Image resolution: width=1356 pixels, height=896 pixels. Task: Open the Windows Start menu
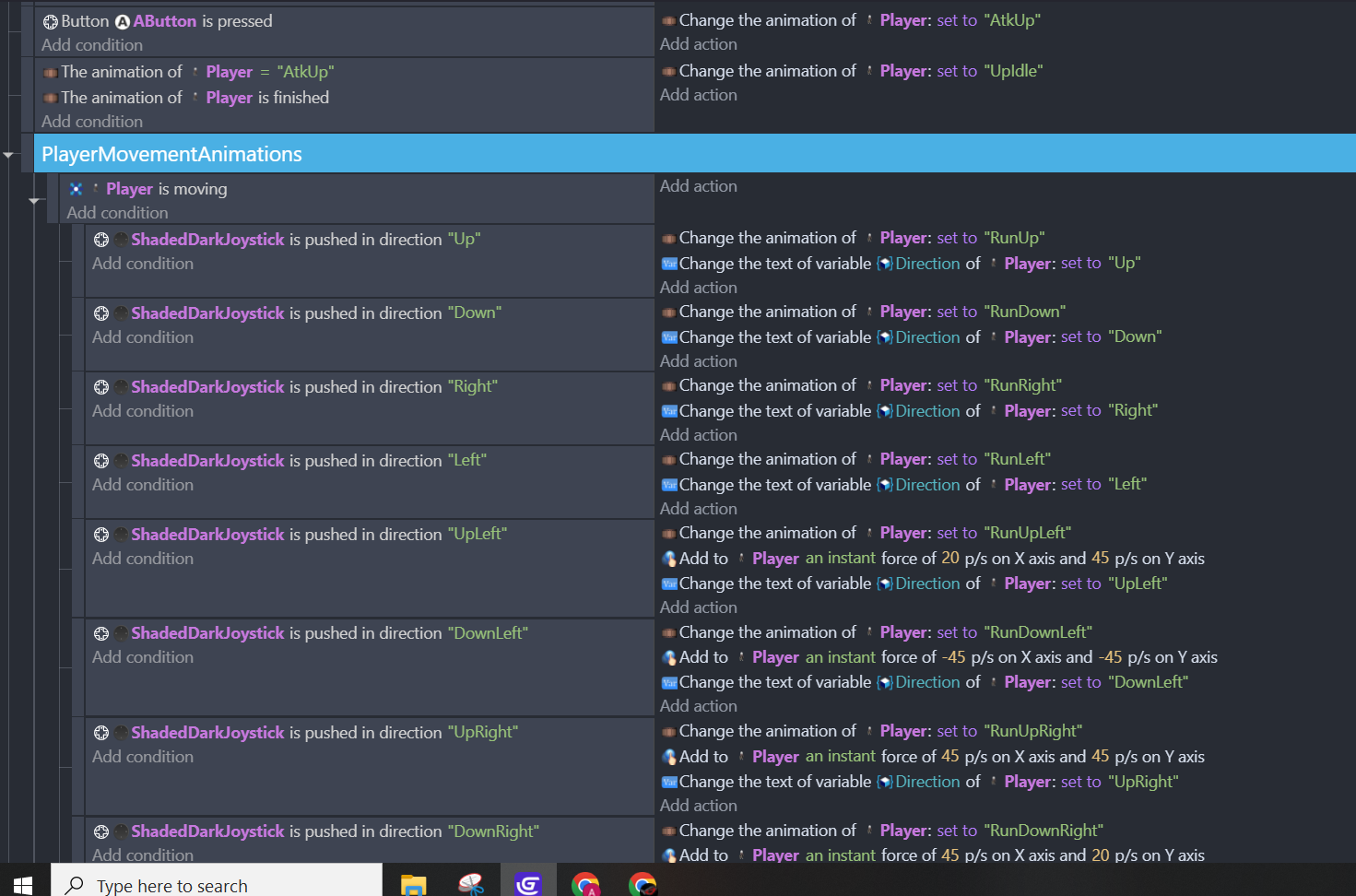pos(23,884)
